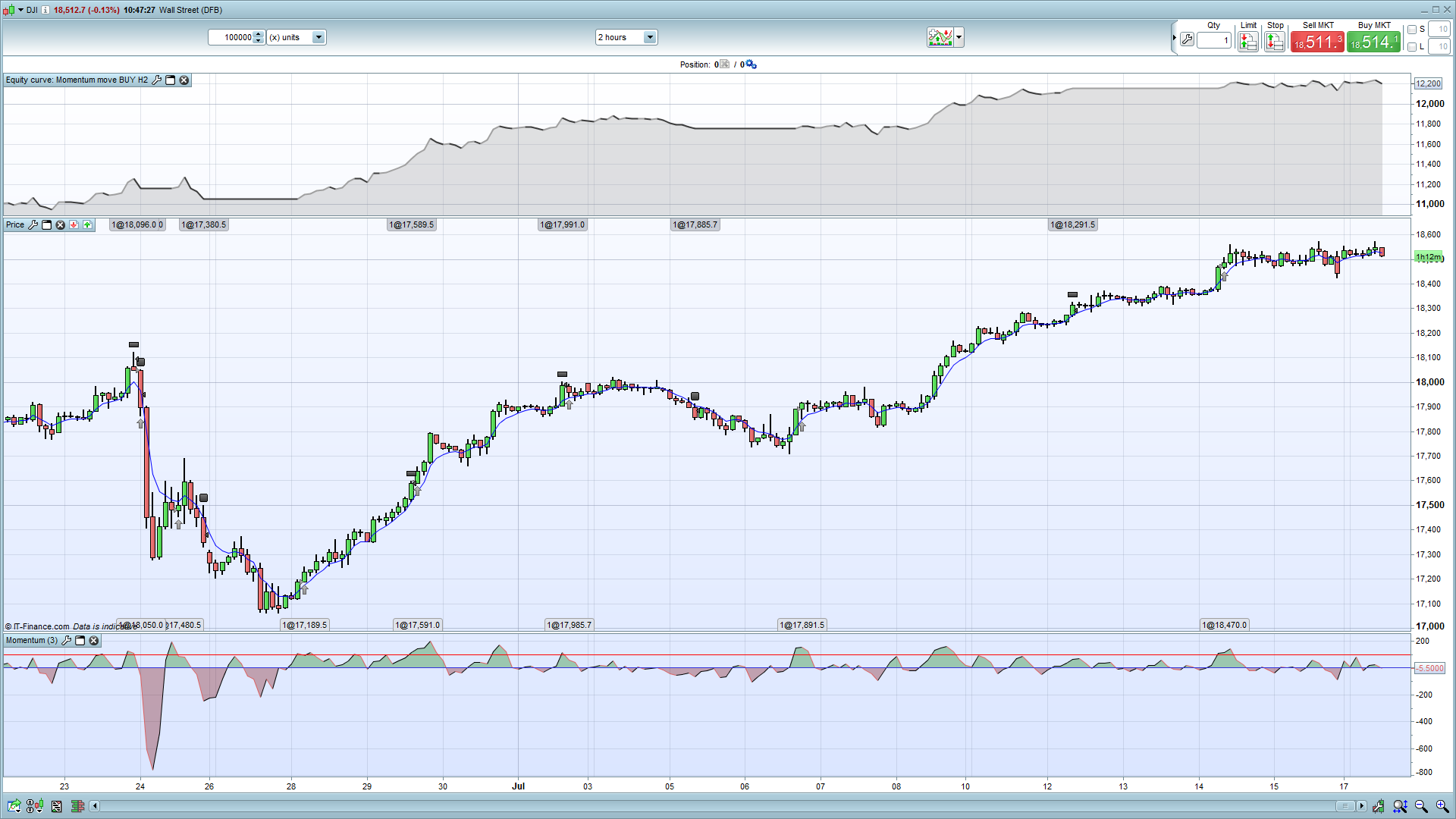Image resolution: width=1456 pixels, height=819 pixels.
Task: Click the scrollbar thumb at right end
Action: point(1345,806)
